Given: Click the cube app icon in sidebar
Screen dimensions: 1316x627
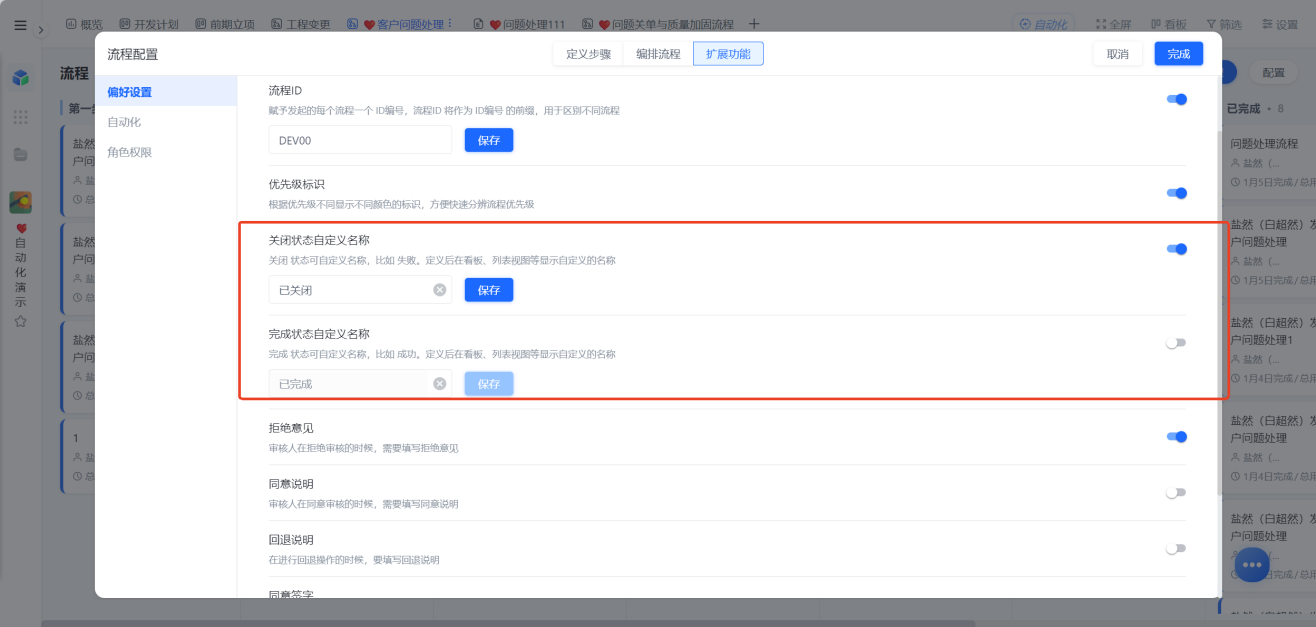Looking at the screenshot, I should 20,77.
